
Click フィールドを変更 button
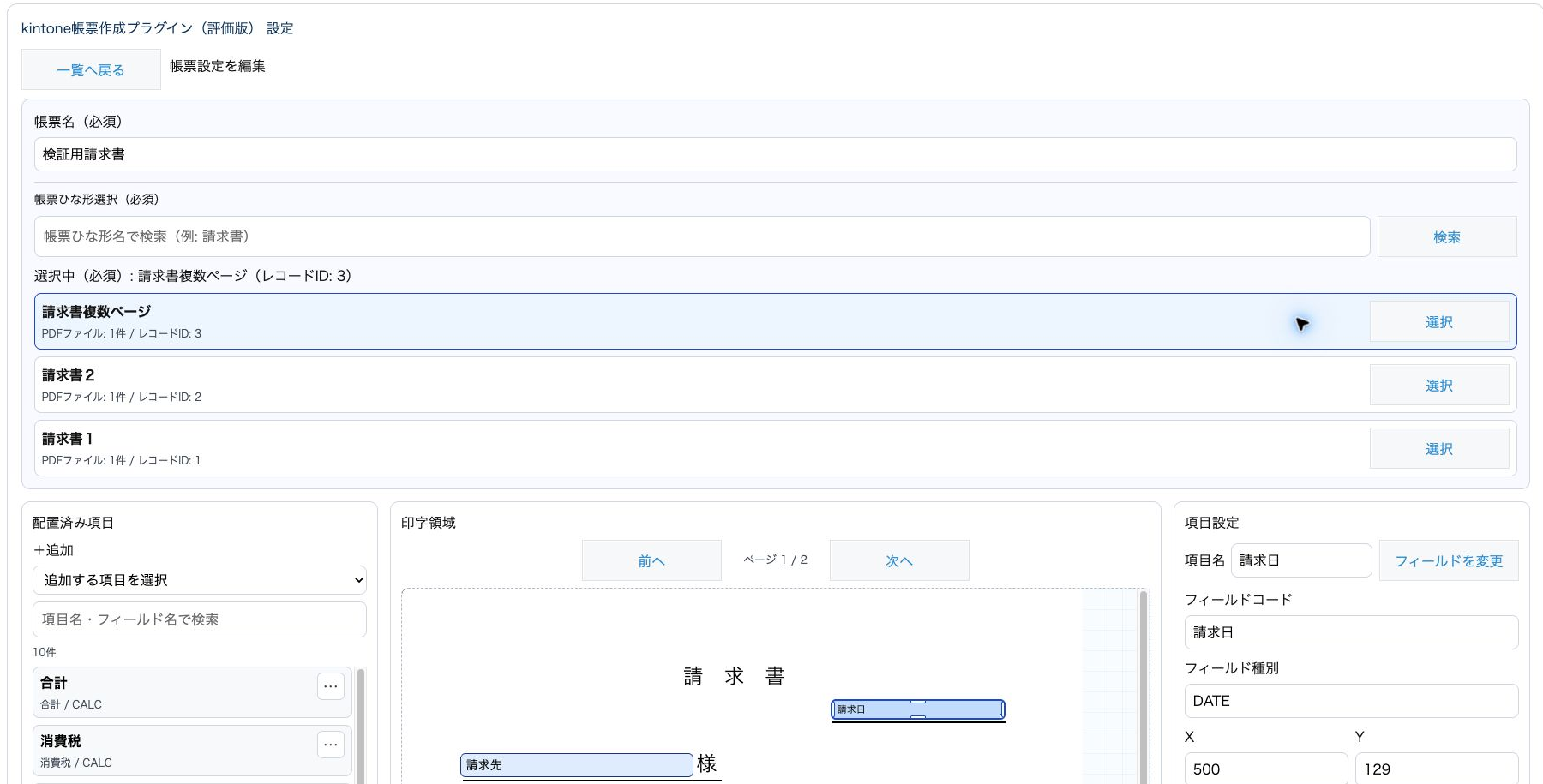[x=1449, y=560]
